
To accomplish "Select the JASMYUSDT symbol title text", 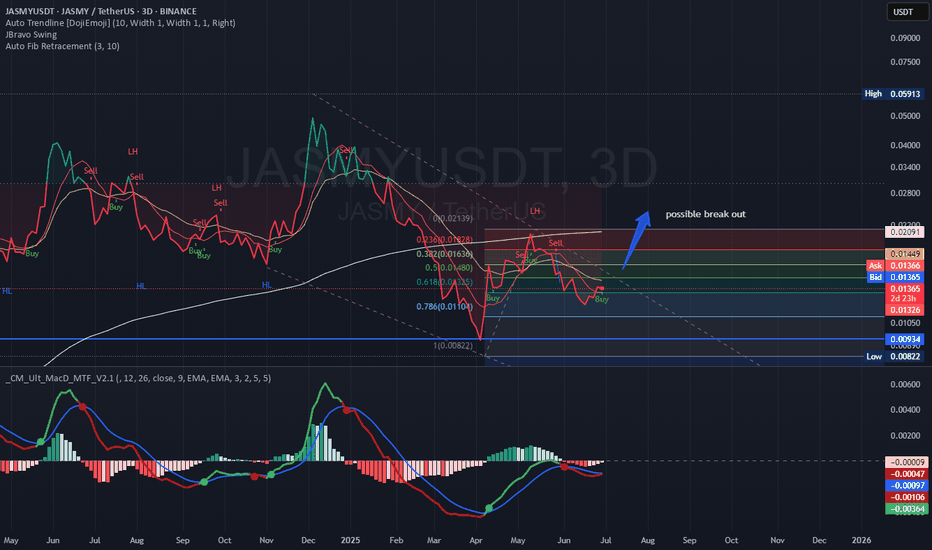I will 101,11.
